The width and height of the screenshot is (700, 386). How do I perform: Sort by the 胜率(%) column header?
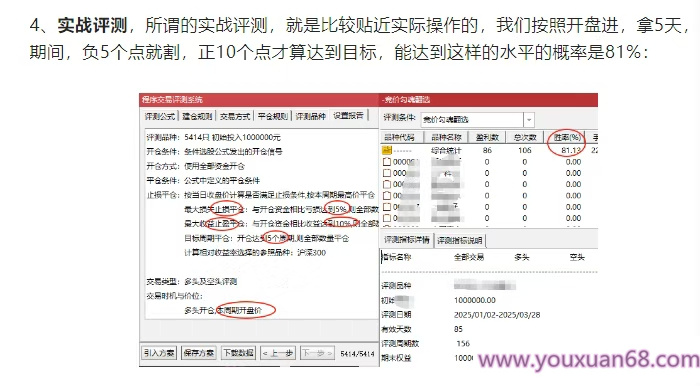point(567,137)
